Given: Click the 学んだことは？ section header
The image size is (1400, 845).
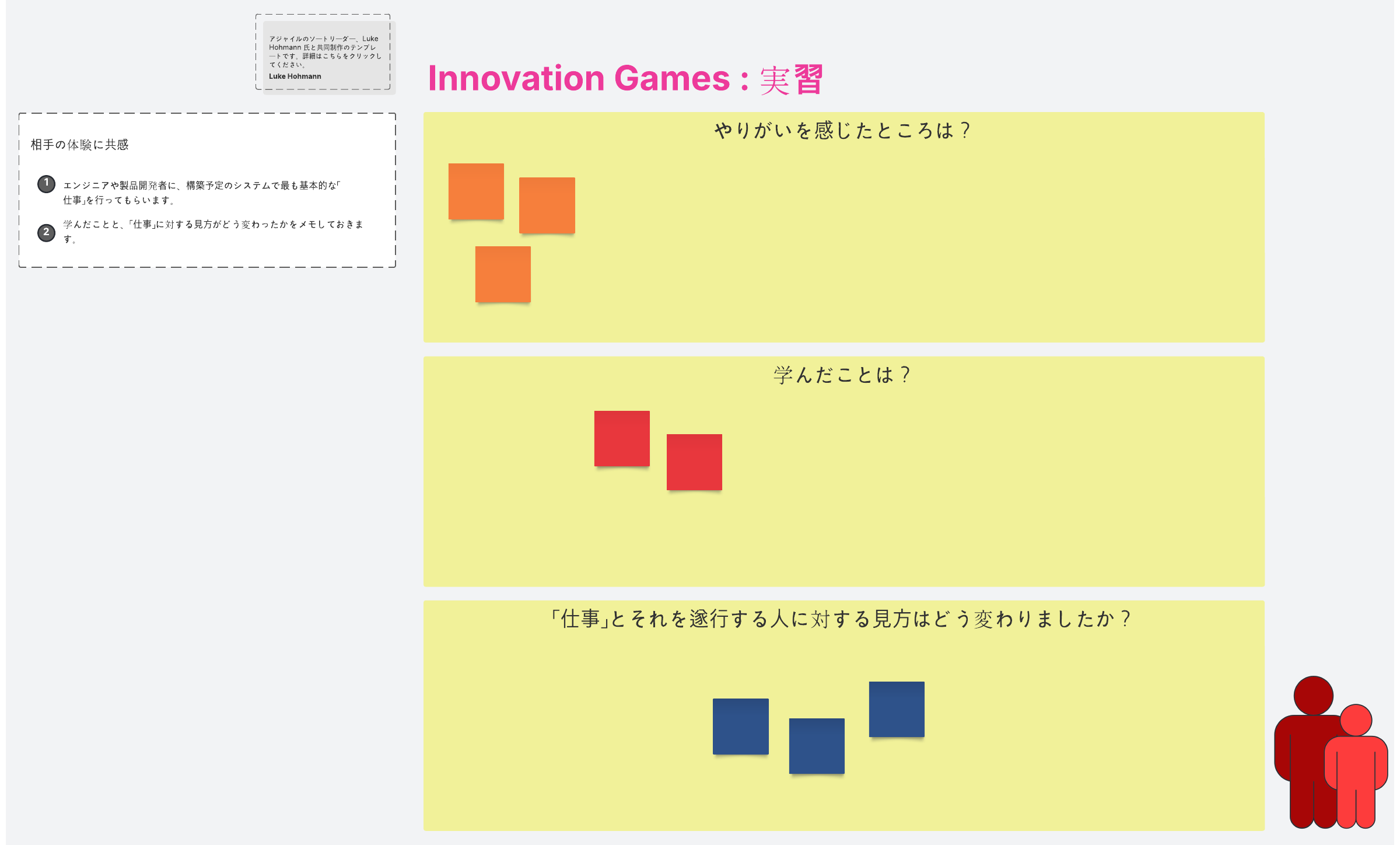Looking at the screenshot, I should coord(842,375).
